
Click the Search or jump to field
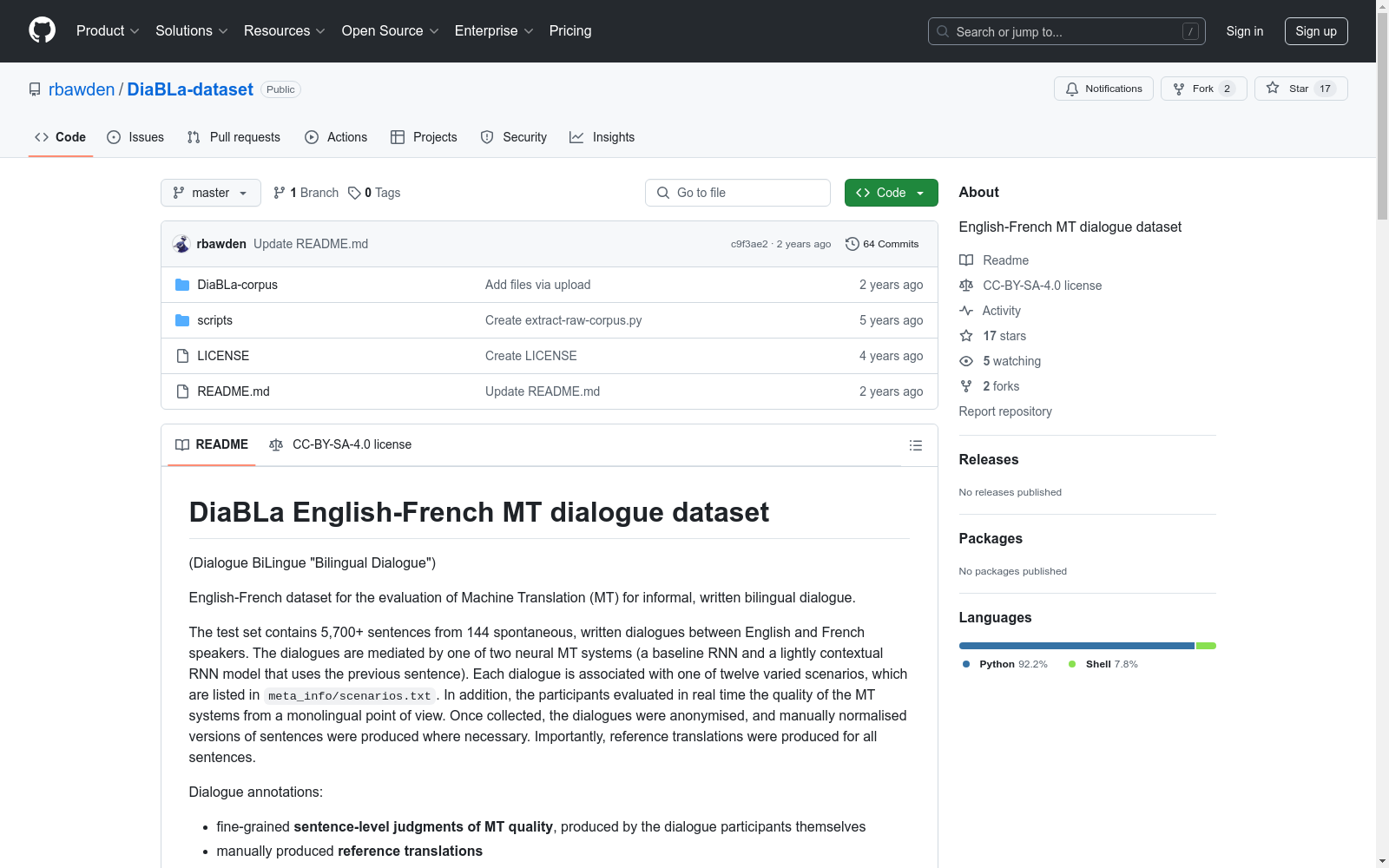coord(1067,31)
